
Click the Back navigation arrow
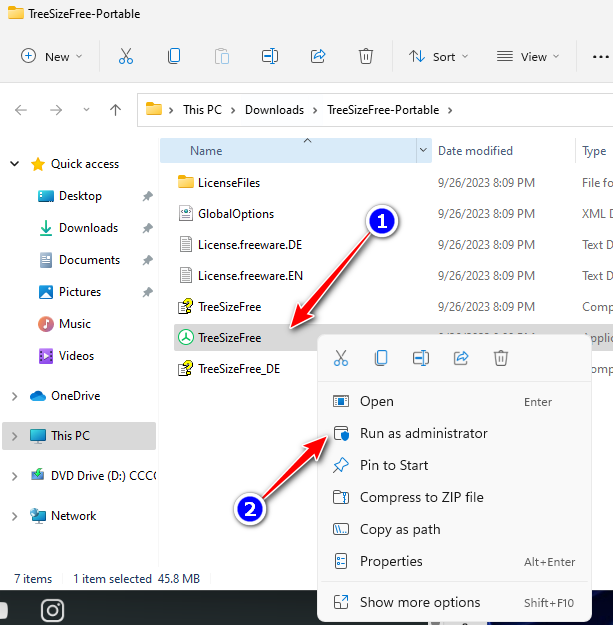coord(21,110)
